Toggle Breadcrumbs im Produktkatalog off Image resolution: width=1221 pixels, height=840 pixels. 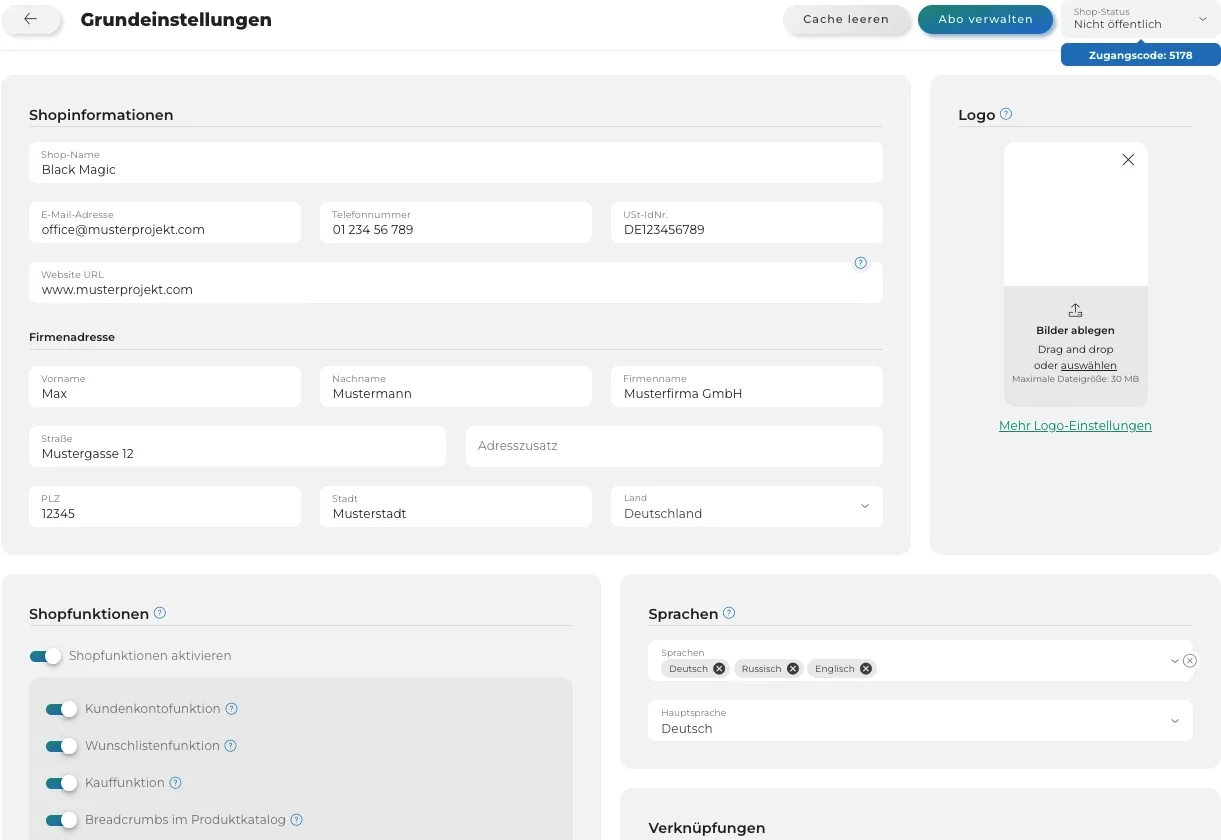(x=61, y=820)
